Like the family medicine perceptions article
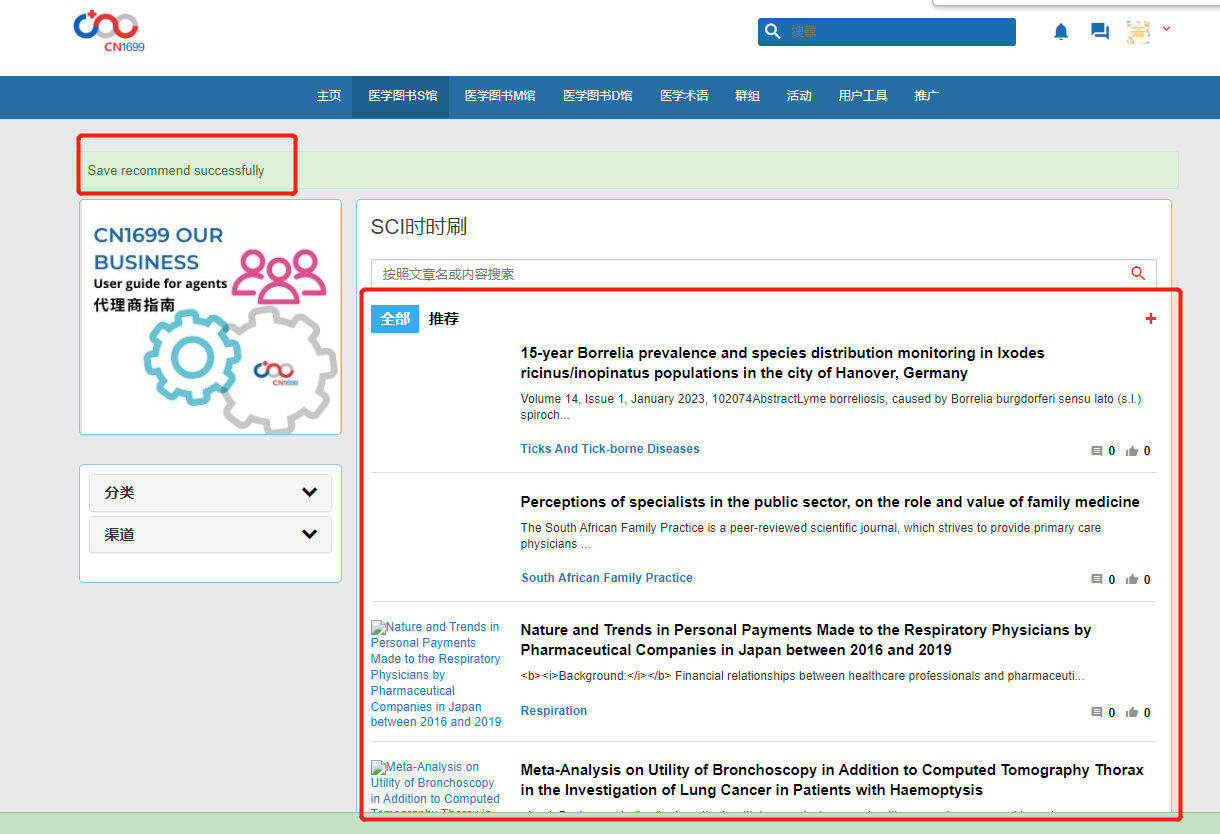Viewport: 1220px width, 834px height. (1132, 580)
